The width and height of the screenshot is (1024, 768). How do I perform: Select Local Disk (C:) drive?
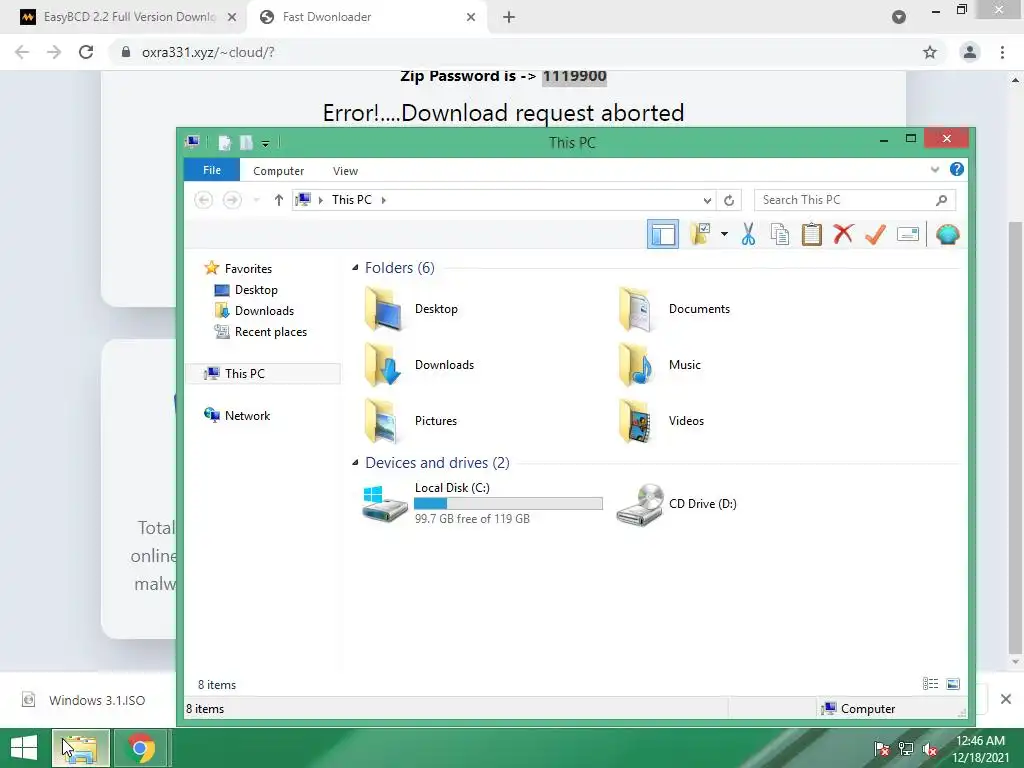click(x=482, y=503)
